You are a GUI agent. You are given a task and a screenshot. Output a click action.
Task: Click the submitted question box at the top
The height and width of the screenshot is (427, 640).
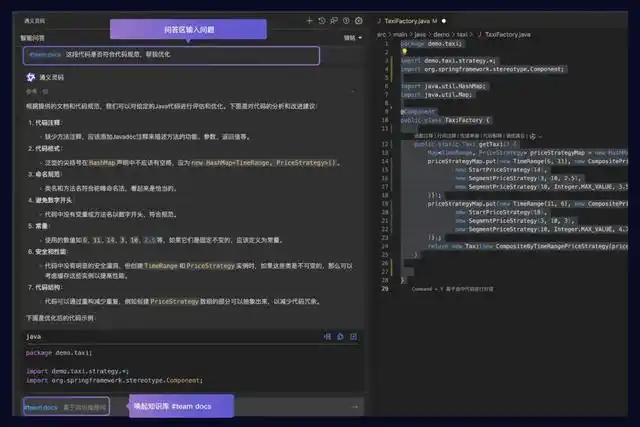click(171, 56)
